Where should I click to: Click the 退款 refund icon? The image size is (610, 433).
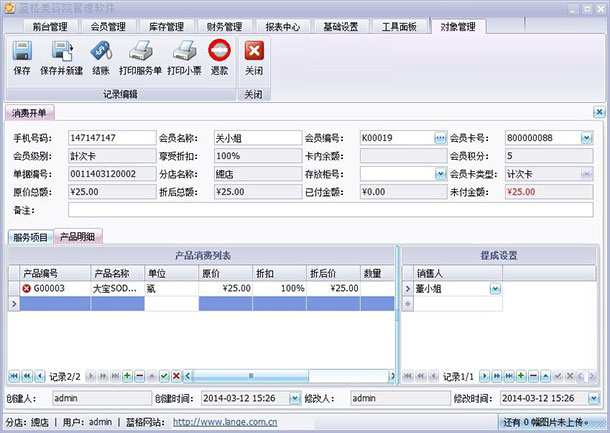[x=219, y=50]
